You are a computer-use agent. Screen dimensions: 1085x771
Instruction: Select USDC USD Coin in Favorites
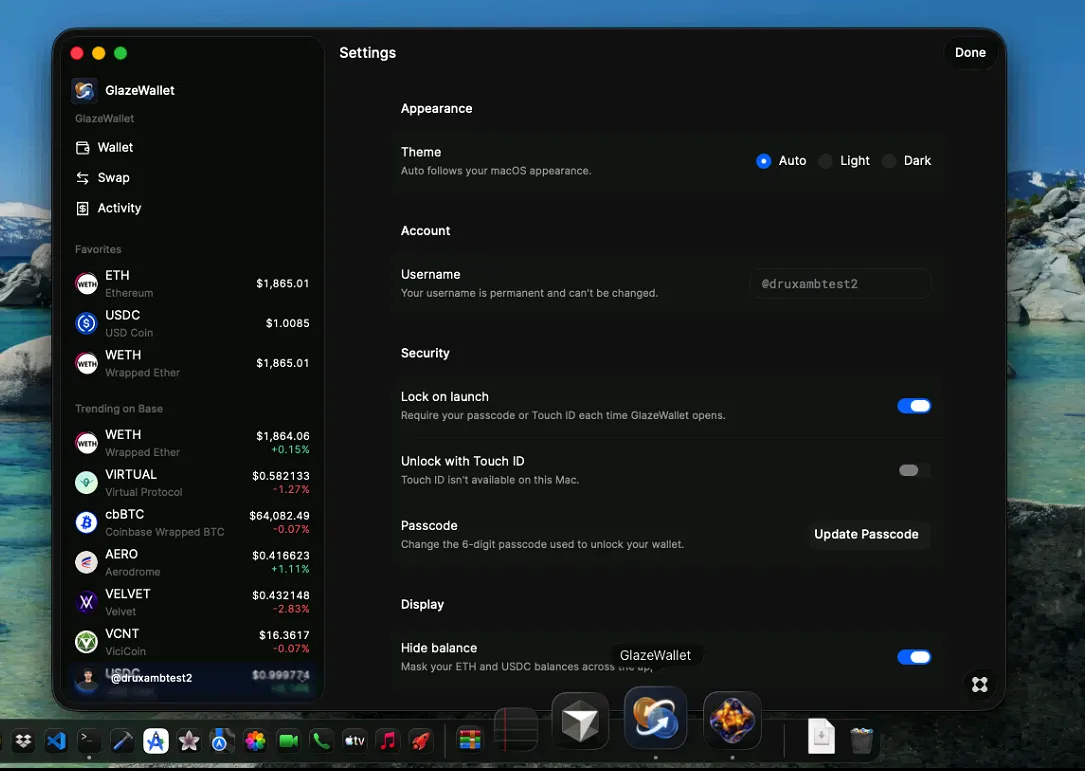[192, 323]
